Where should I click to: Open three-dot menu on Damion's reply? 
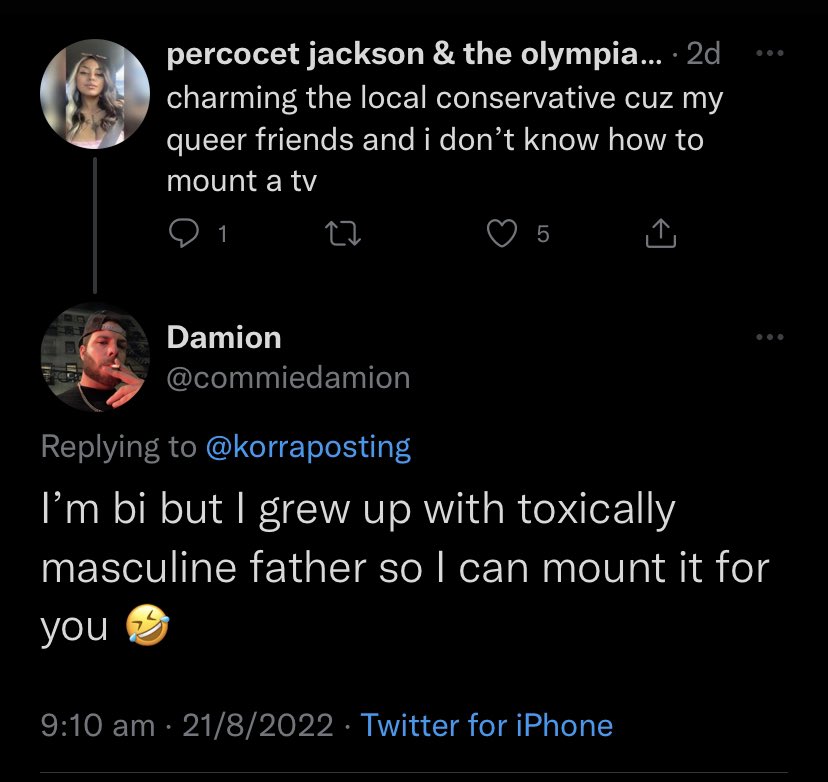pyautogui.click(x=770, y=337)
